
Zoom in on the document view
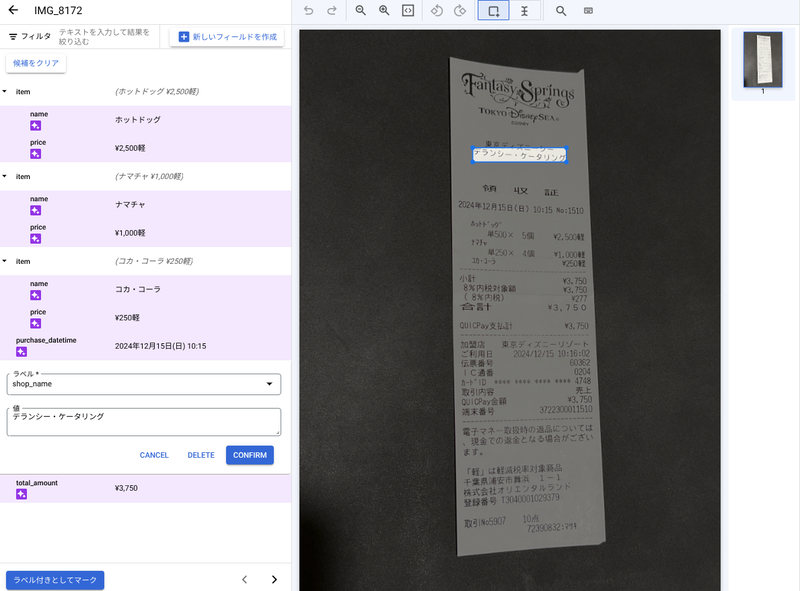[x=384, y=11]
